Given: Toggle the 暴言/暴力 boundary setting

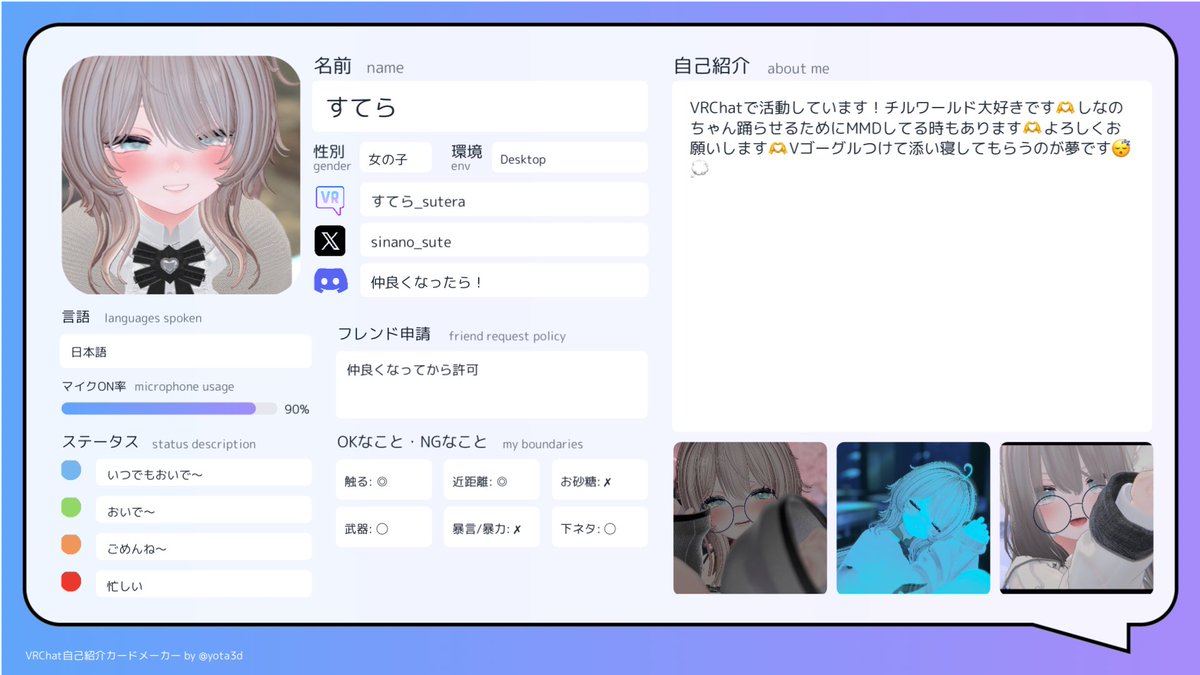Looking at the screenshot, I should (491, 526).
